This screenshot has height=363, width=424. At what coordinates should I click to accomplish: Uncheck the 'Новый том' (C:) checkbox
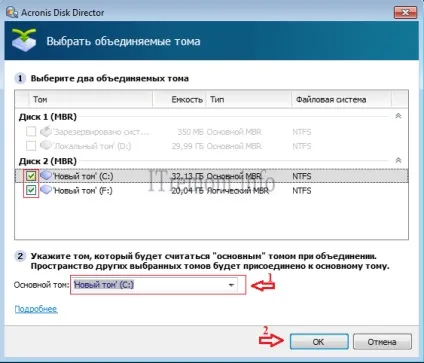coord(31,176)
